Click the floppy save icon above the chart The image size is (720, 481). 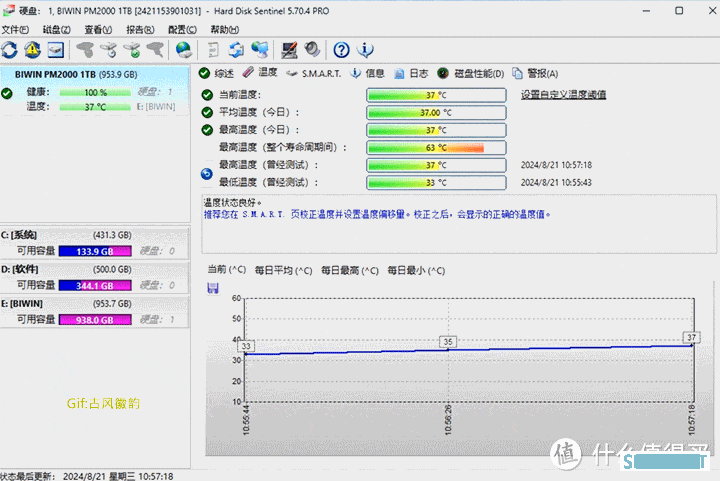pos(213,288)
